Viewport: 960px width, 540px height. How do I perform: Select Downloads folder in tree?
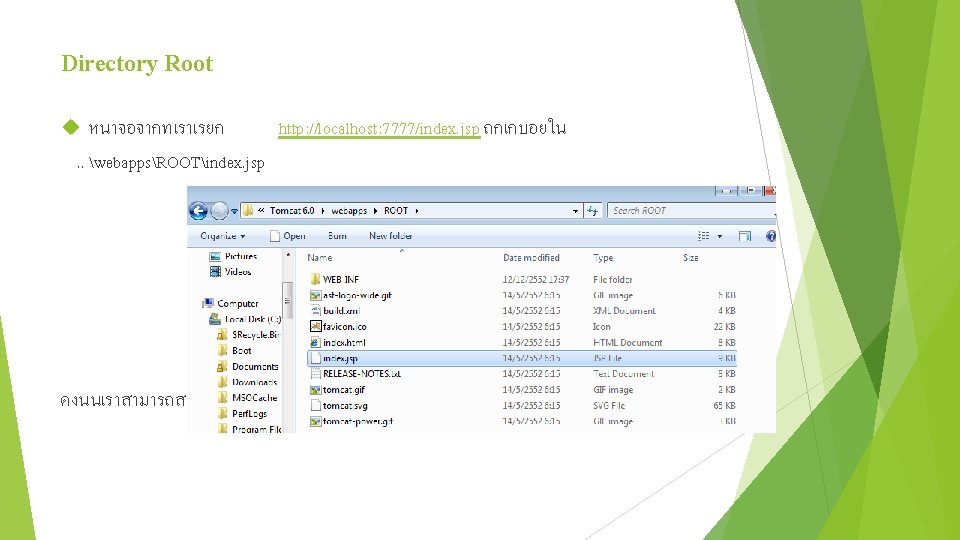click(x=255, y=382)
